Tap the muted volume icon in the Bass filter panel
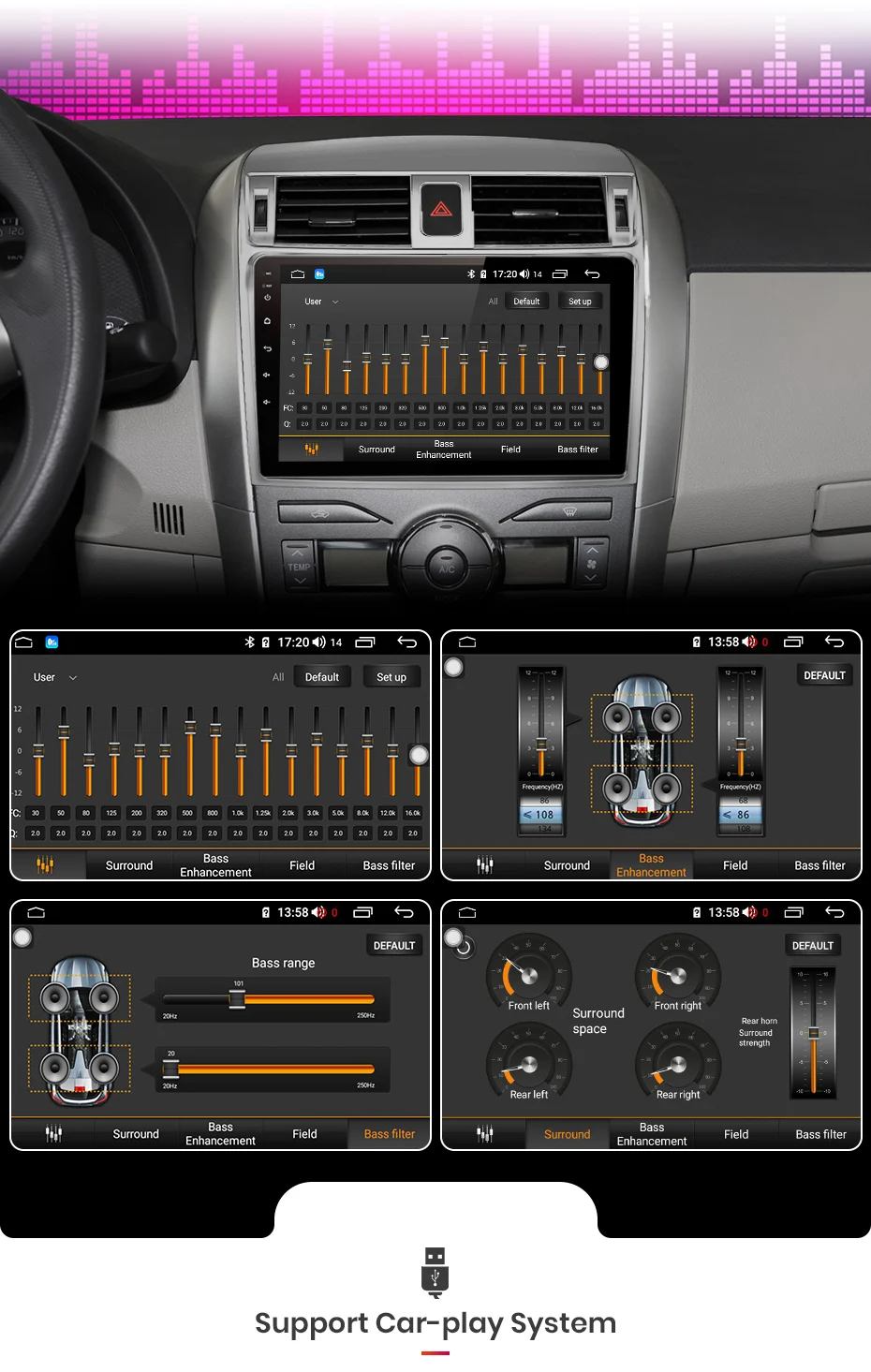The image size is (871, 1372). click(318, 912)
